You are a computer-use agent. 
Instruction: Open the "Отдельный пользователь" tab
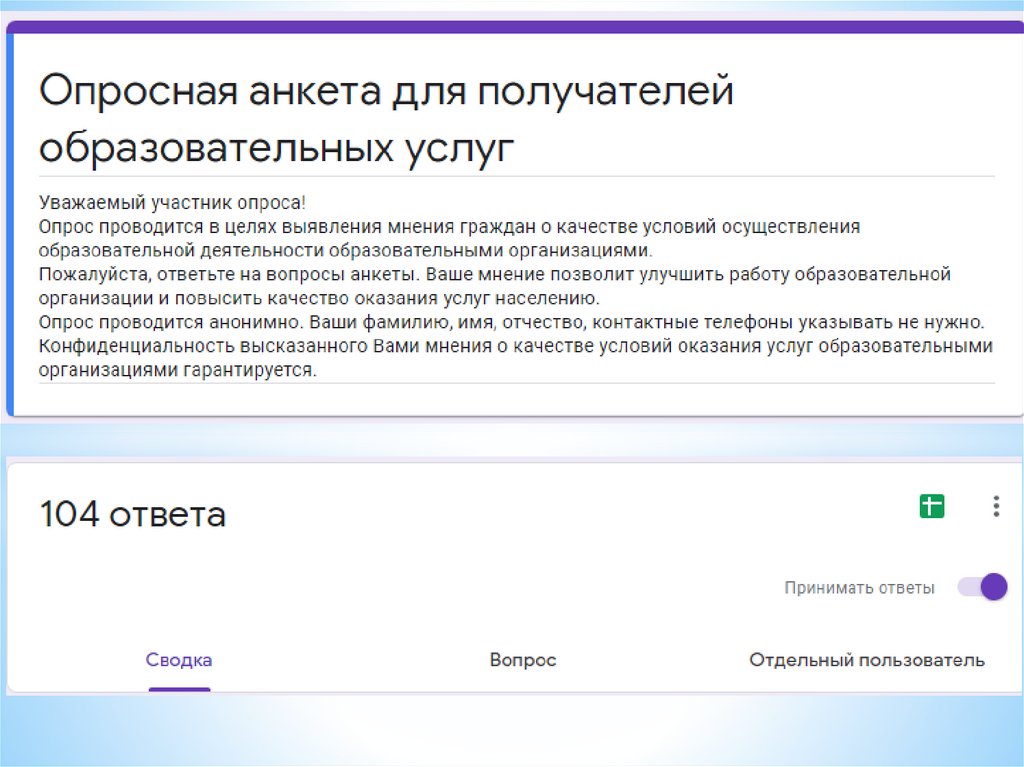point(867,660)
